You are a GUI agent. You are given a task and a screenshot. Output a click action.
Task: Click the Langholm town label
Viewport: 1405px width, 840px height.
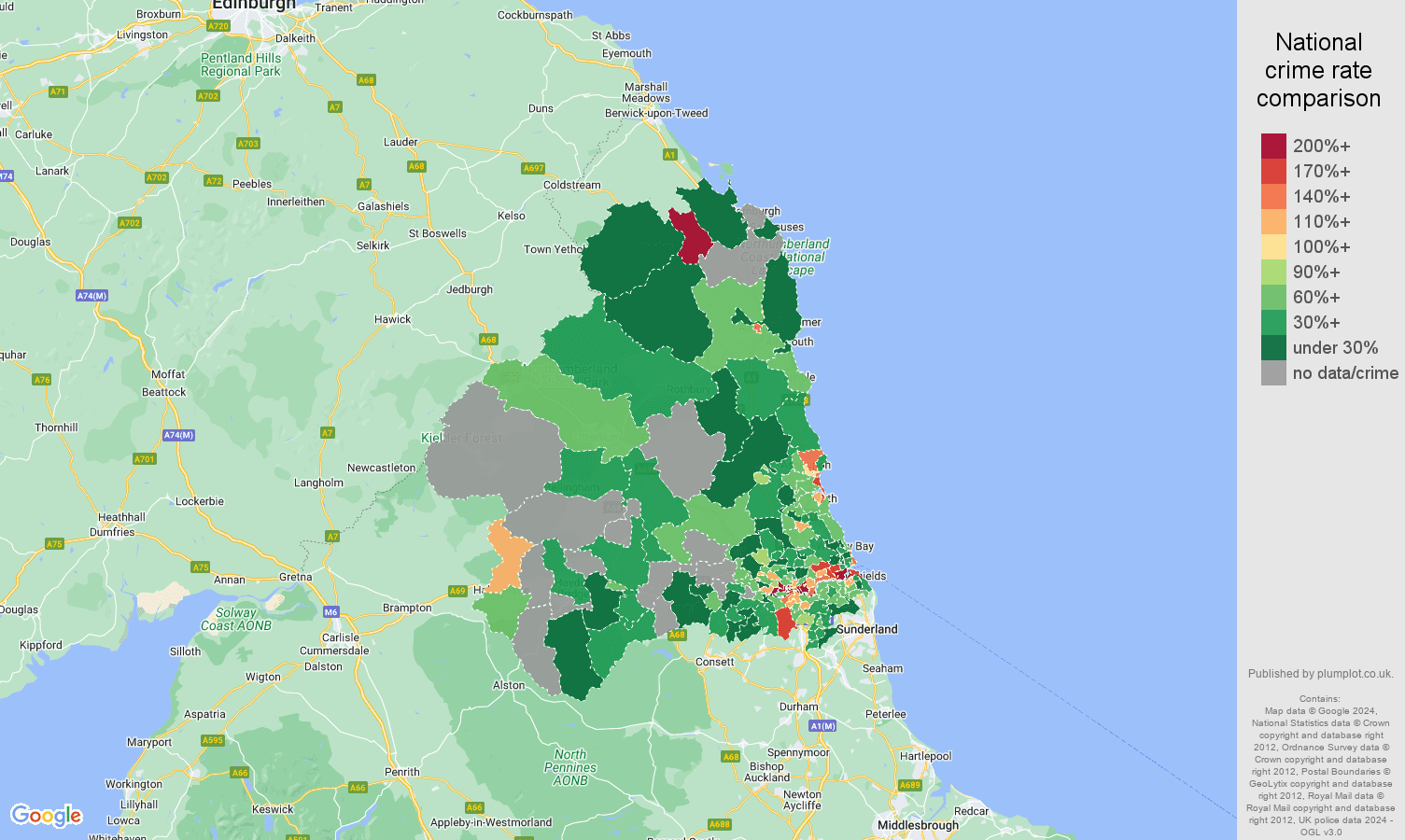point(318,483)
